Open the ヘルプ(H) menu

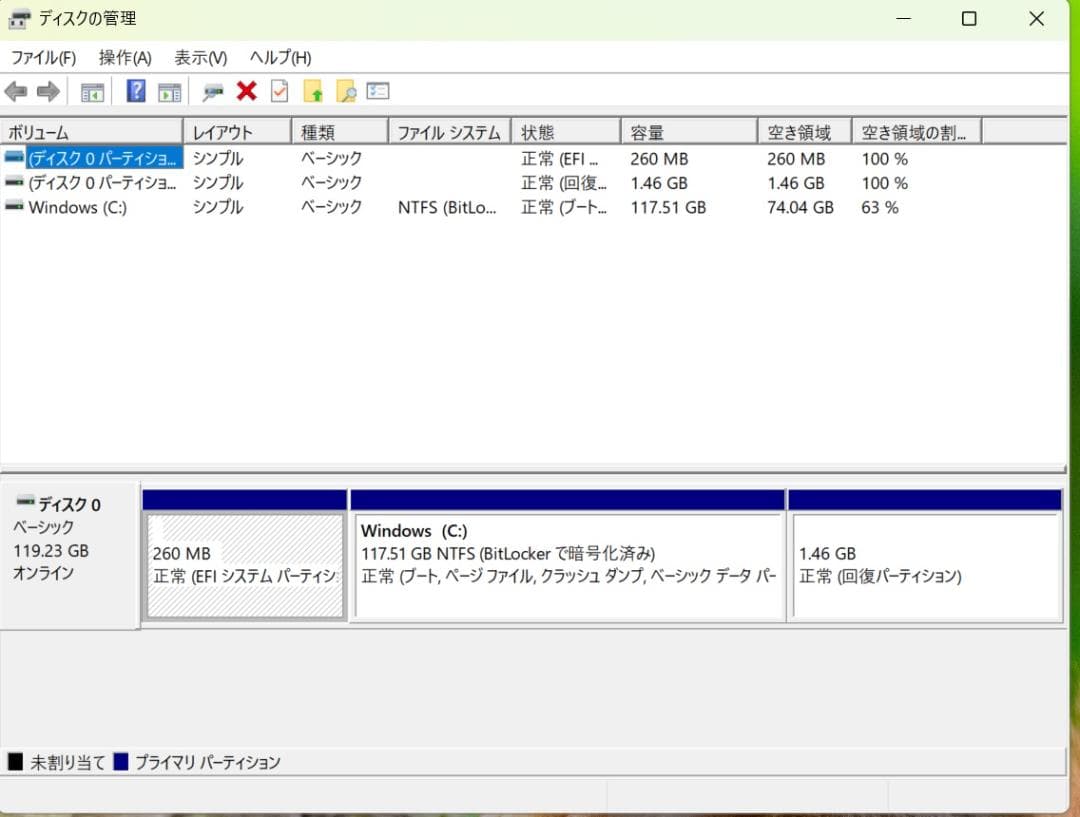[280, 57]
